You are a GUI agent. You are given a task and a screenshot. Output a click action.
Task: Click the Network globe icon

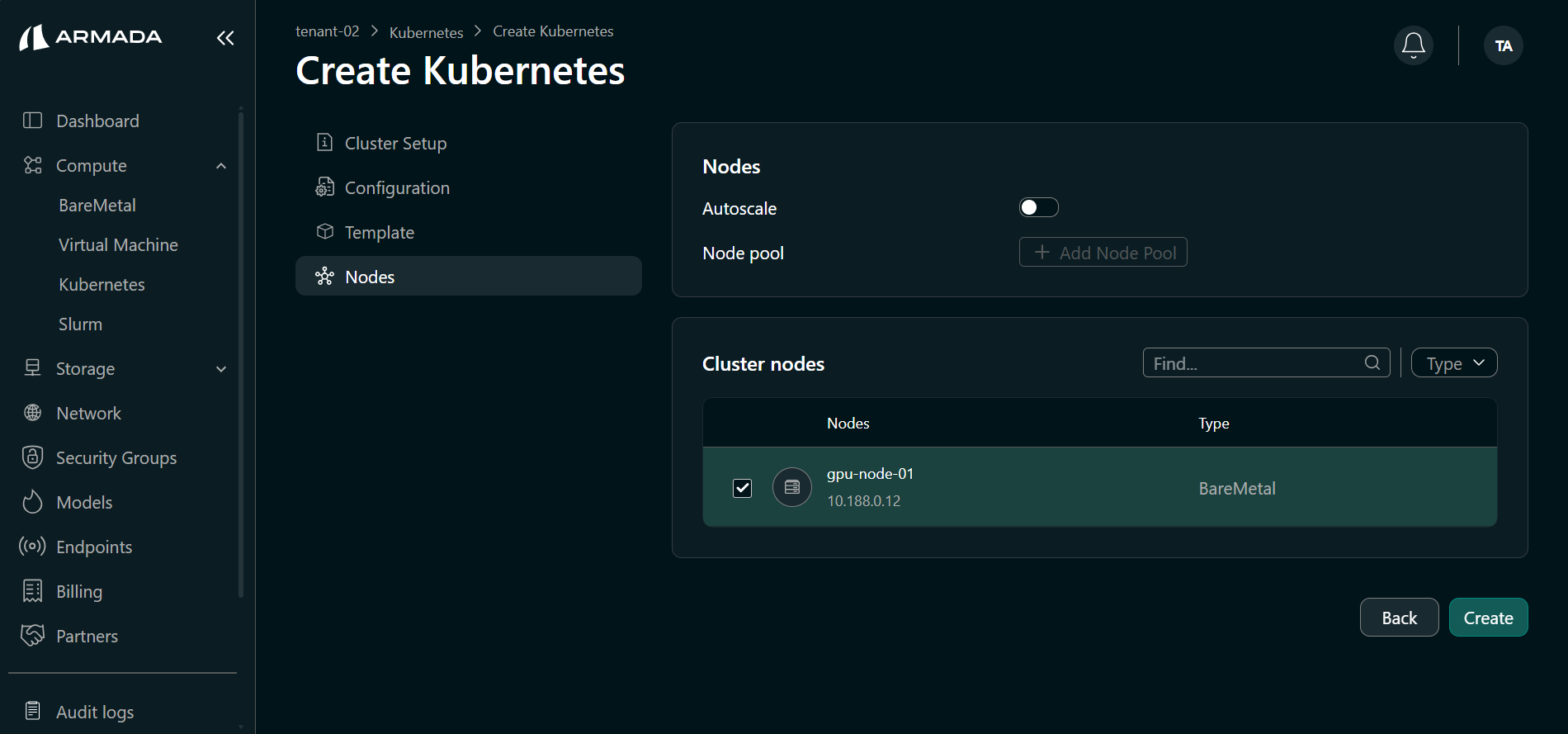pos(33,413)
